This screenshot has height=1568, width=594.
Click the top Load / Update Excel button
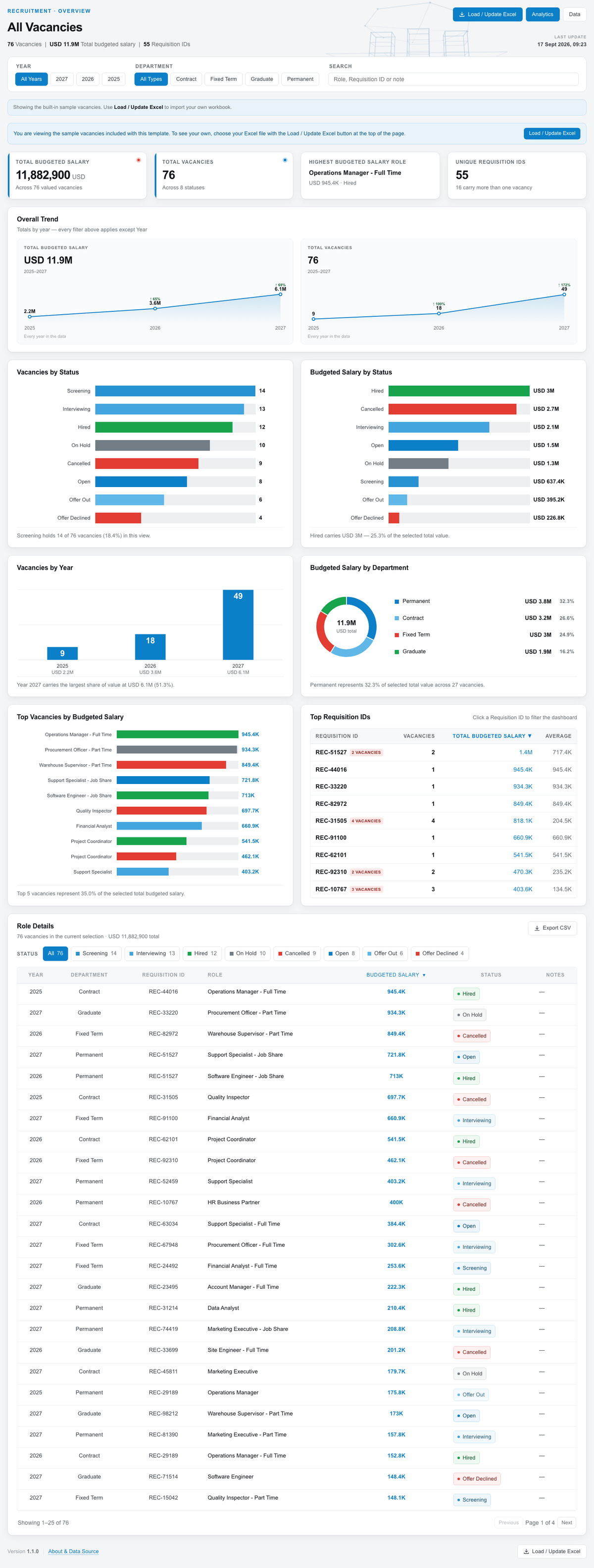point(488,14)
